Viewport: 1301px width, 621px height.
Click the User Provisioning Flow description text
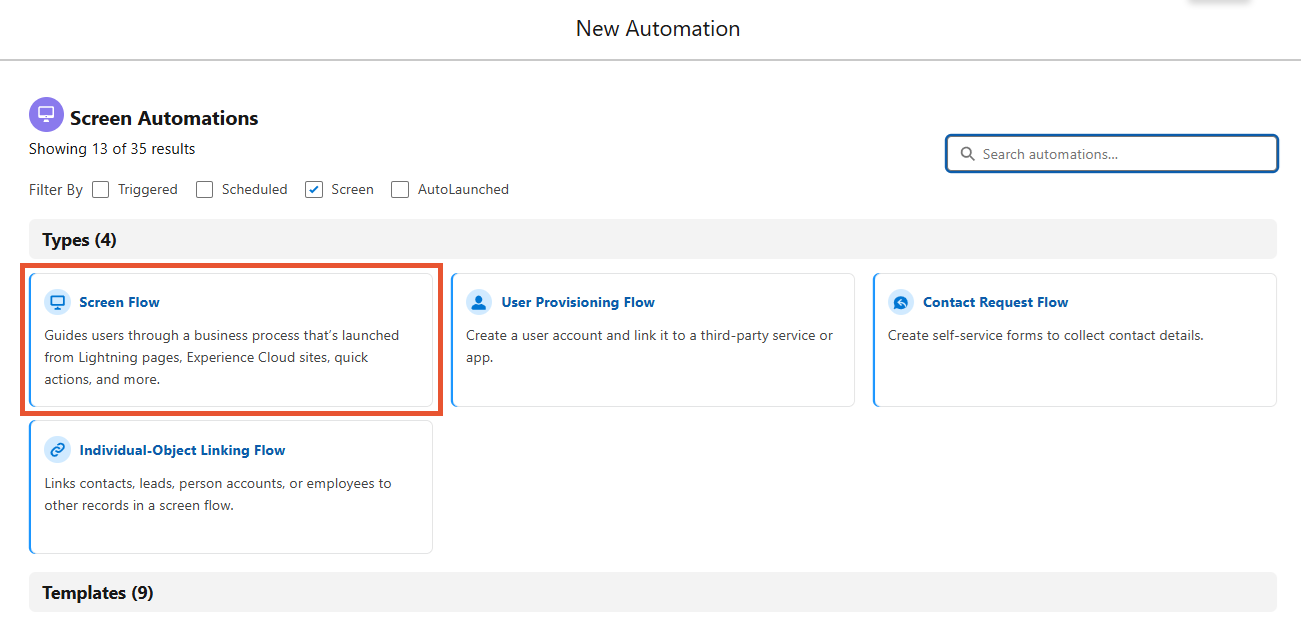click(650, 346)
